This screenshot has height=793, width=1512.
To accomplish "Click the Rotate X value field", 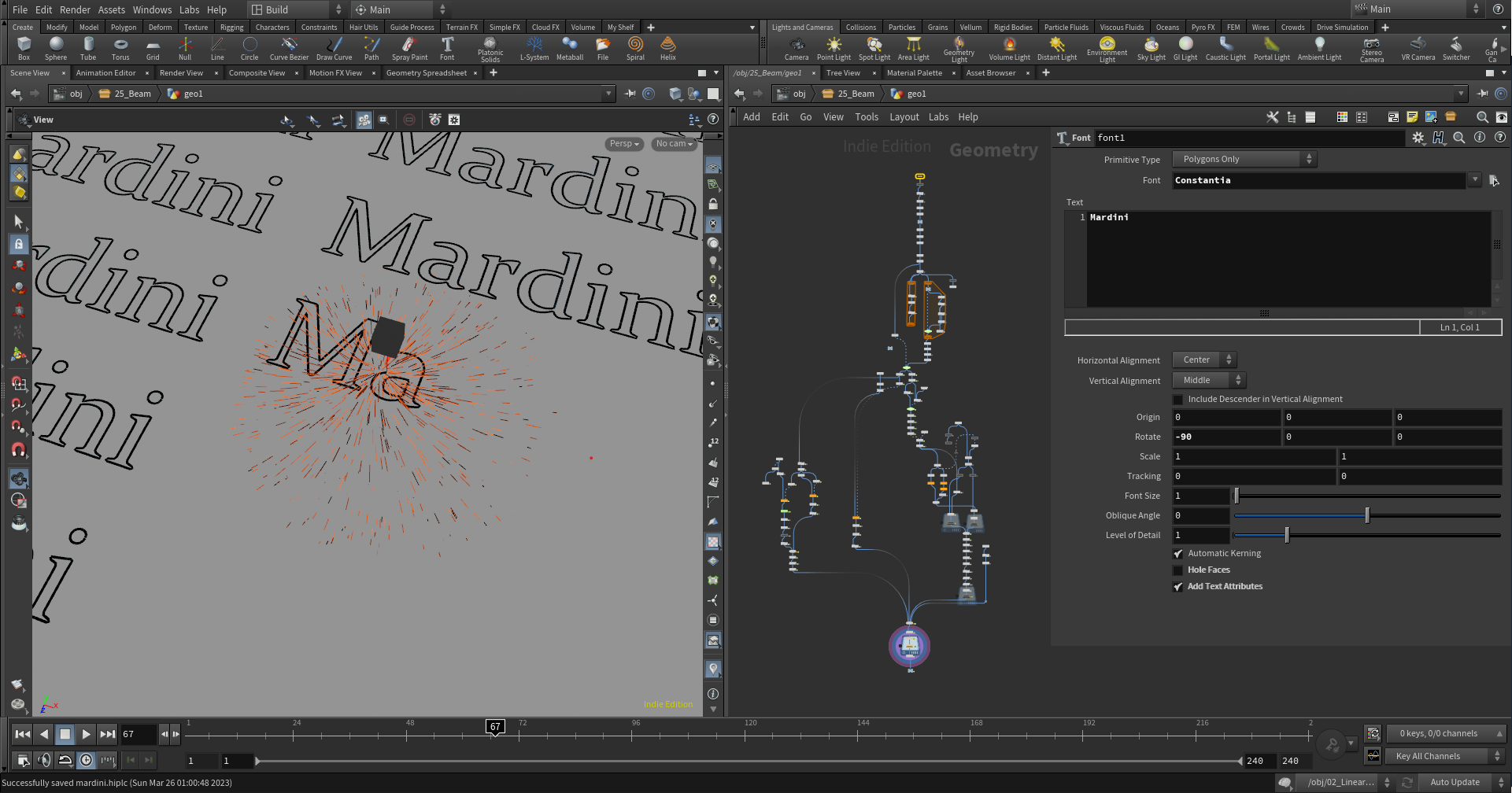I will pyautogui.click(x=1226, y=437).
